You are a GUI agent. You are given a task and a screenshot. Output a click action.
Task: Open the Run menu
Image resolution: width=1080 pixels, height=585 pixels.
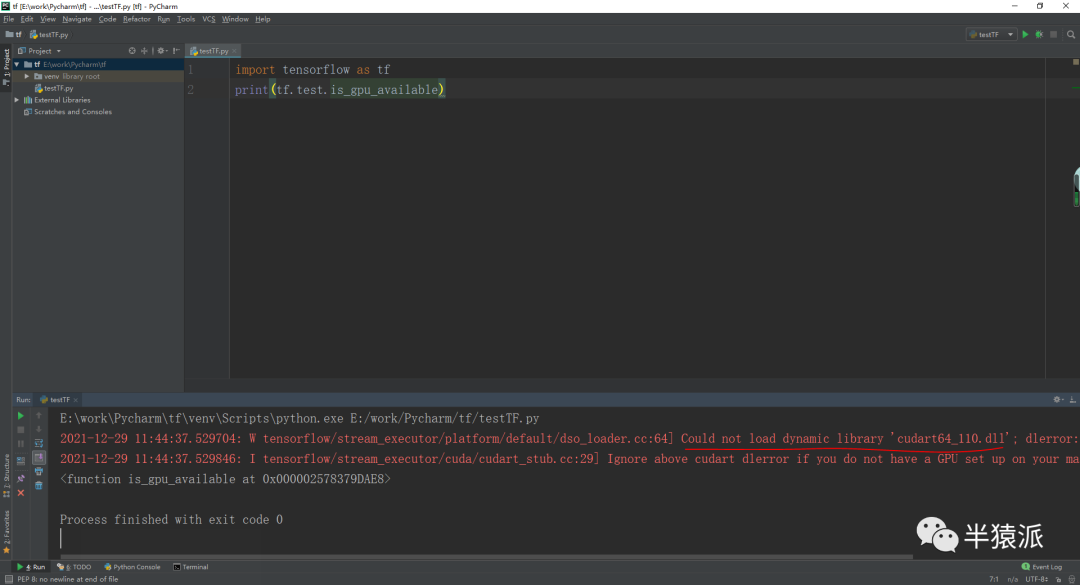click(163, 19)
